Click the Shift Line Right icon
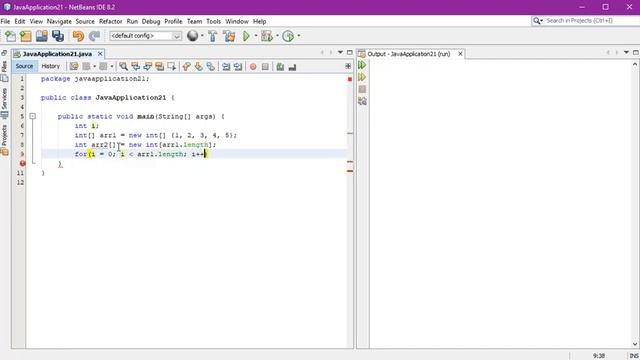 click(238, 67)
